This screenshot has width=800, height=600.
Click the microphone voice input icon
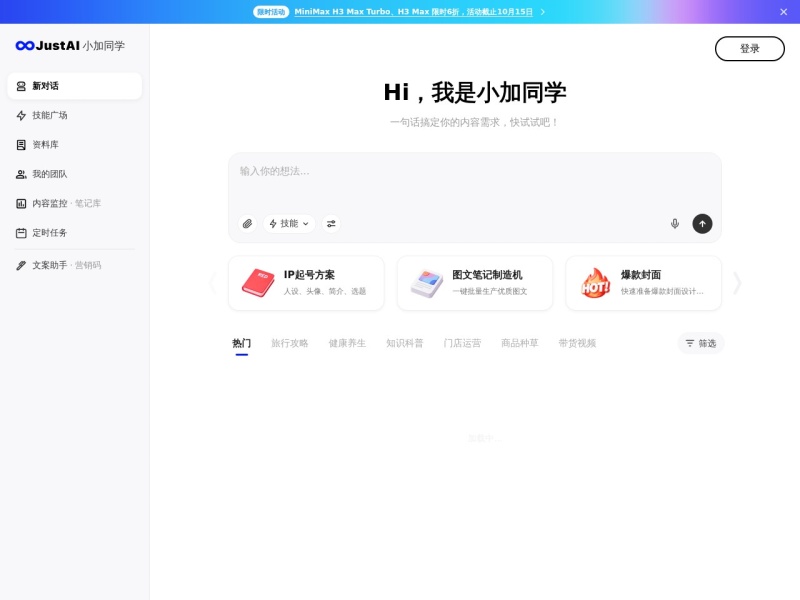pyautogui.click(x=674, y=223)
